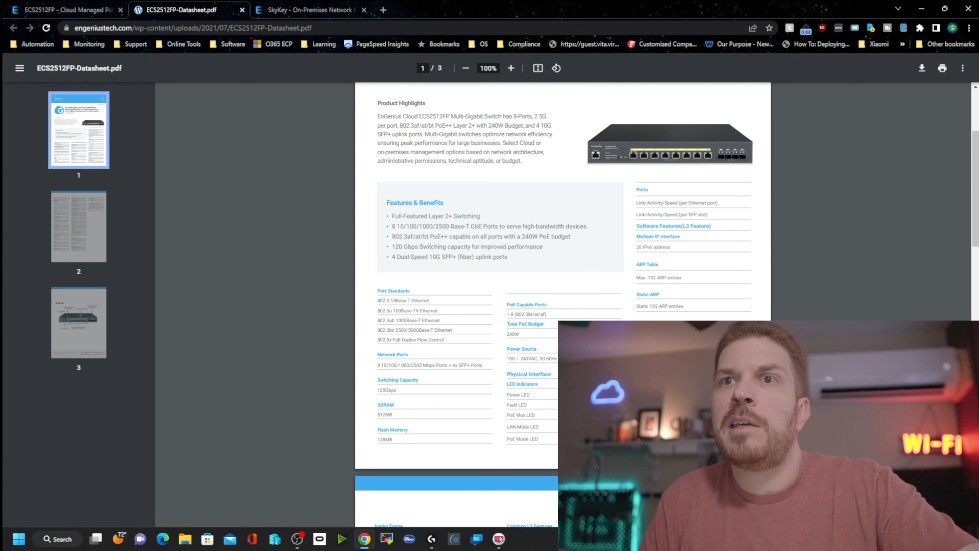This screenshot has height=551, width=979.
Task: Open the Automation bookmark folder
Action: (x=32, y=44)
